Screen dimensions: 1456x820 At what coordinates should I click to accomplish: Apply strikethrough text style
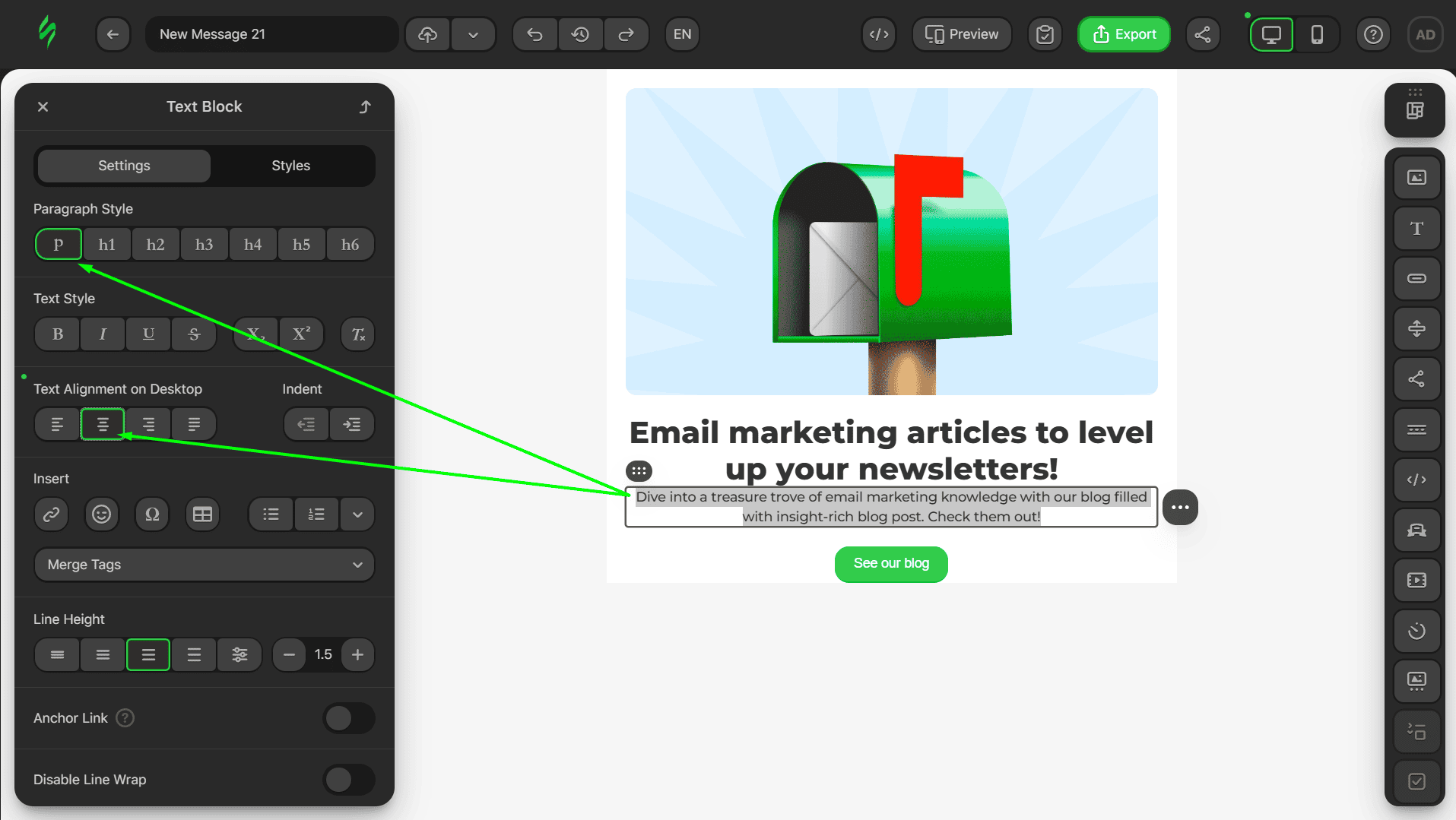click(x=194, y=334)
